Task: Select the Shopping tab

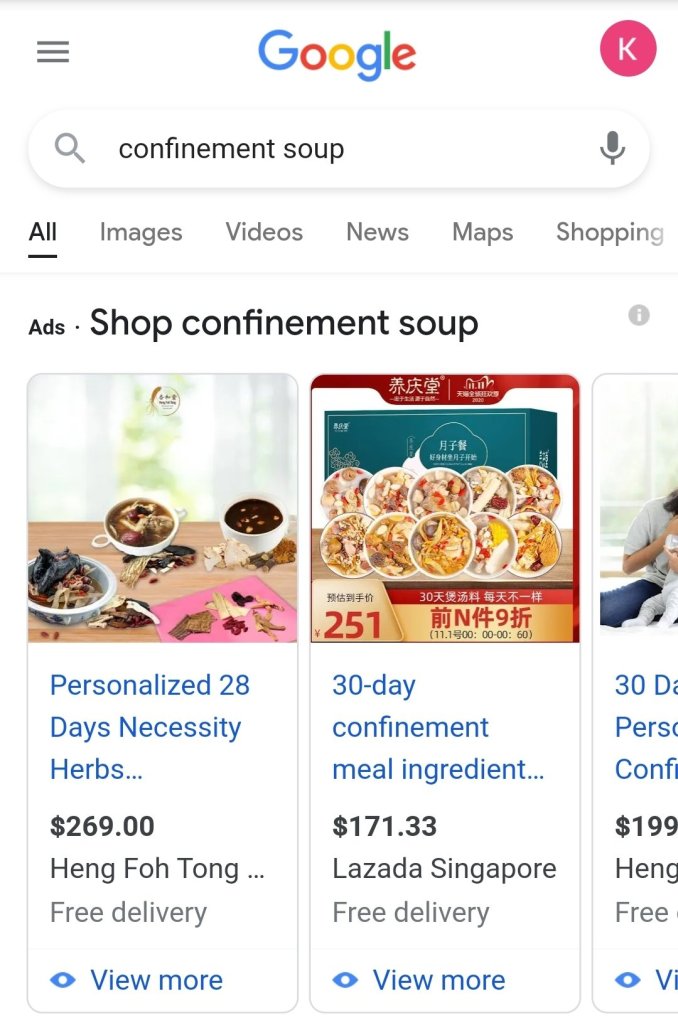Action: coord(609,232)
